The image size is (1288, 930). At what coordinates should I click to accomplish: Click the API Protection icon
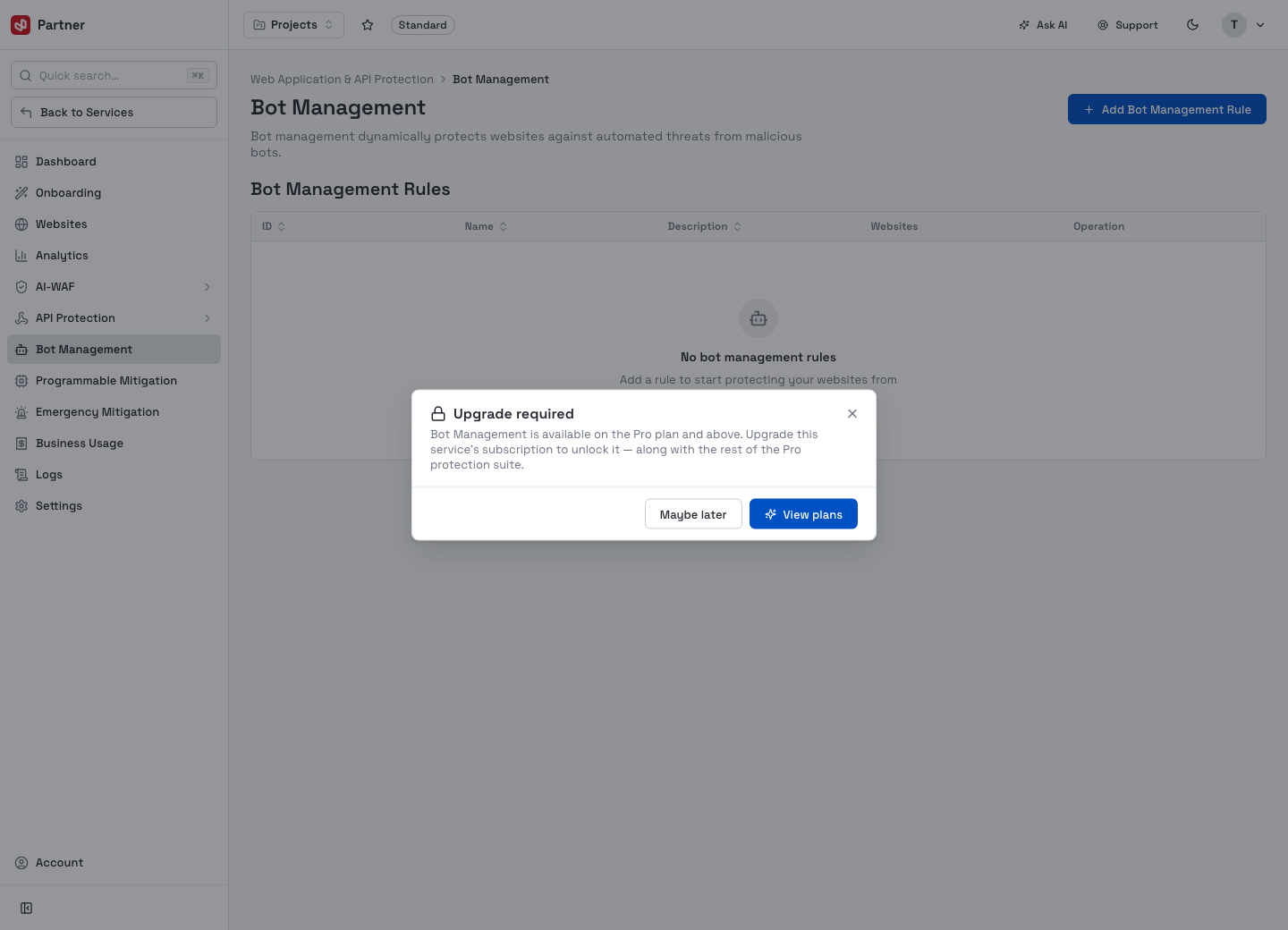coord(21,318)
